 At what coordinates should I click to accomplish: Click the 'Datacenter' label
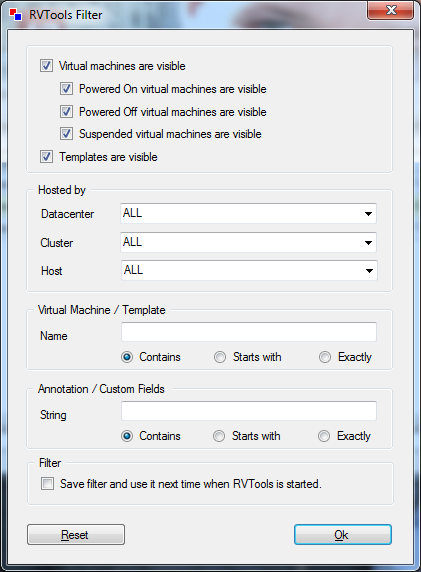pyautogui.click(x=67, y=214)
